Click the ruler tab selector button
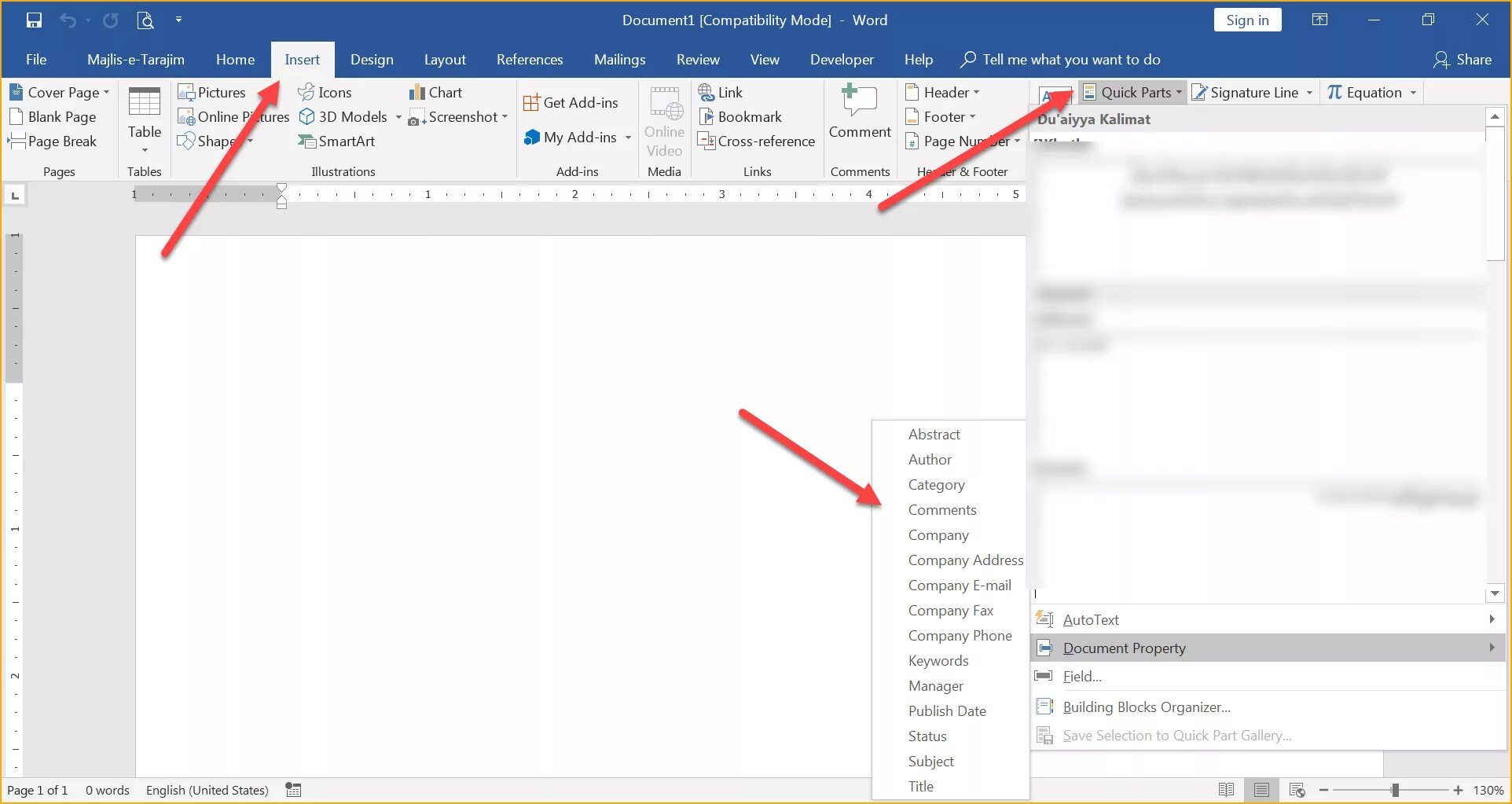Viewport: 1512px width, 804px height. 15,195
